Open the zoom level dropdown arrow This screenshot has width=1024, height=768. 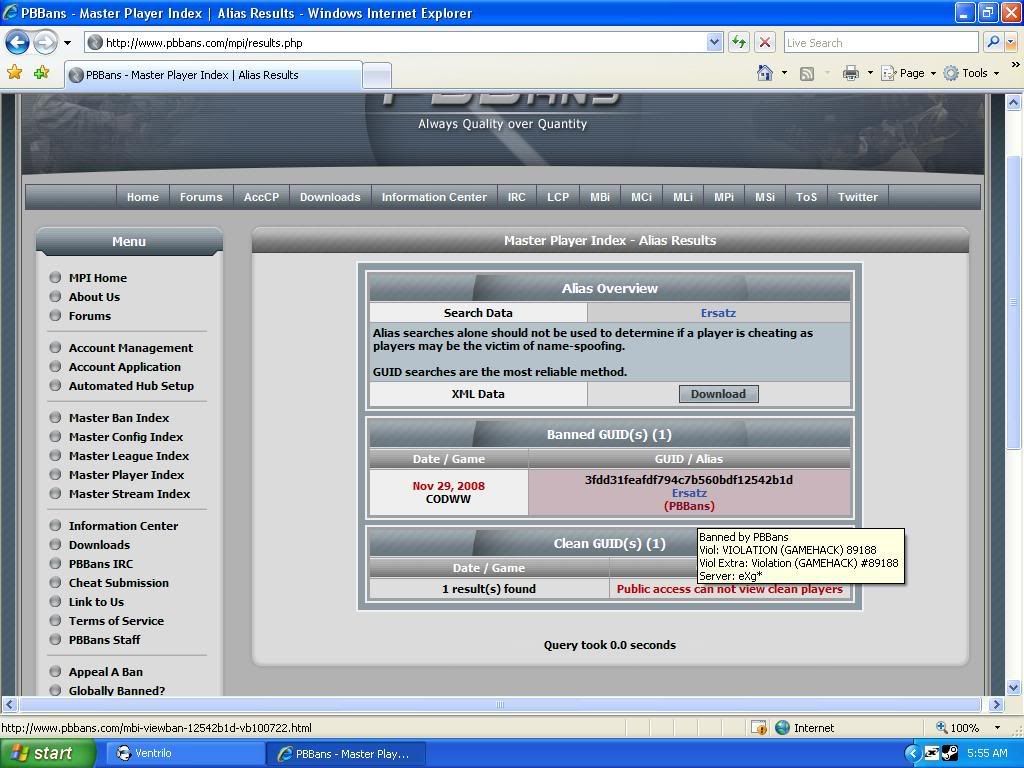click(997, 728)
